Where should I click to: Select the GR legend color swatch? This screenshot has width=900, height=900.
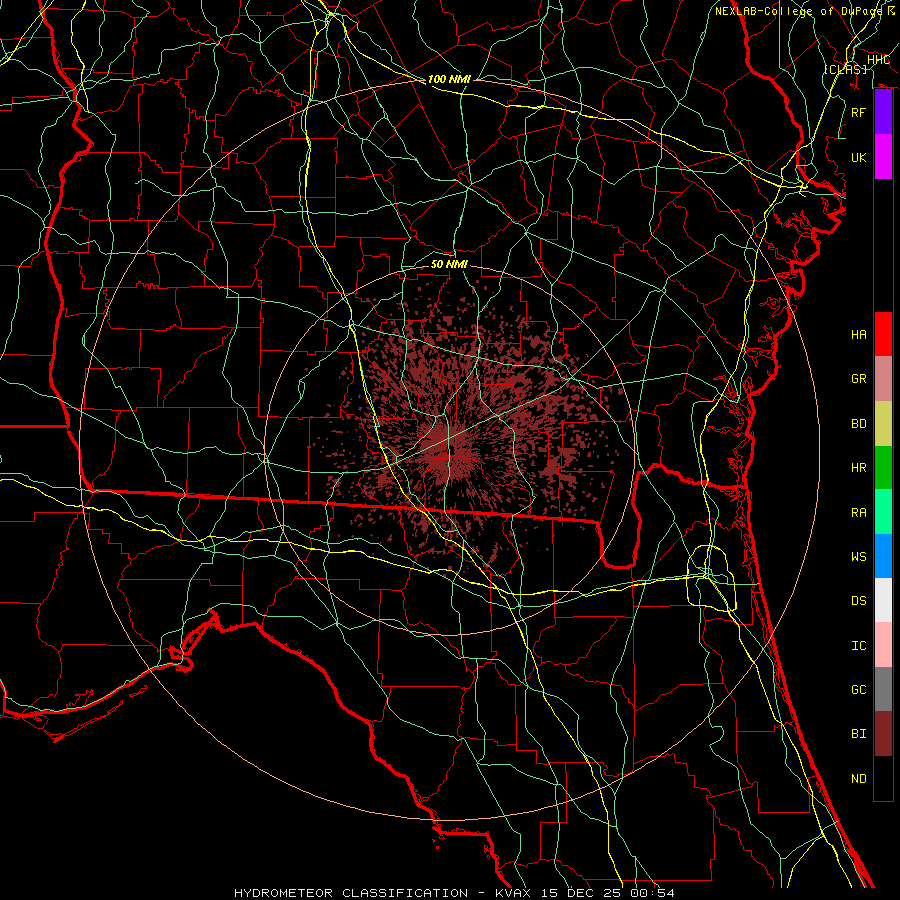tap(883, 379)
